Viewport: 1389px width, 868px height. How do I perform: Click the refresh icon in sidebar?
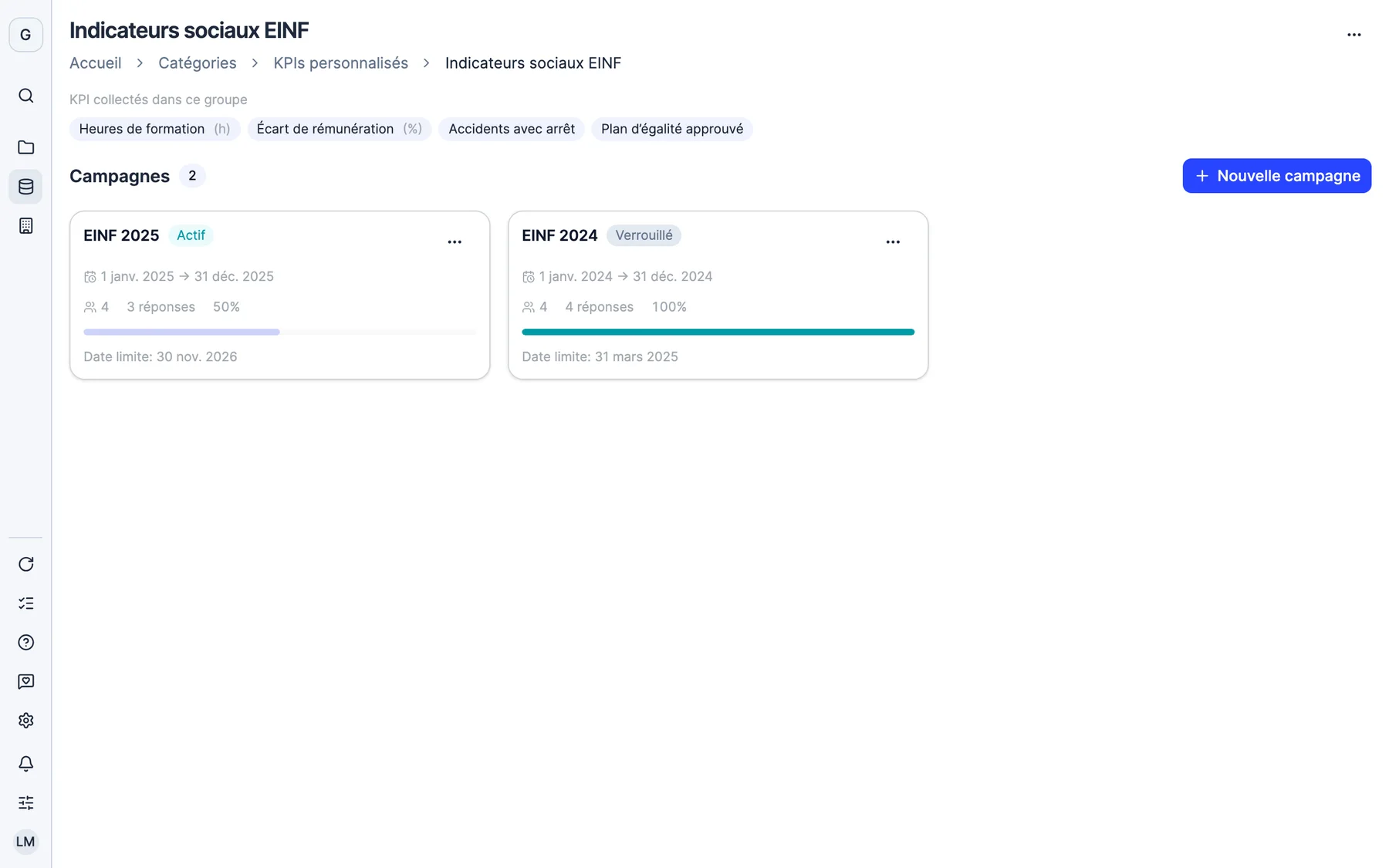pos(25,564)
